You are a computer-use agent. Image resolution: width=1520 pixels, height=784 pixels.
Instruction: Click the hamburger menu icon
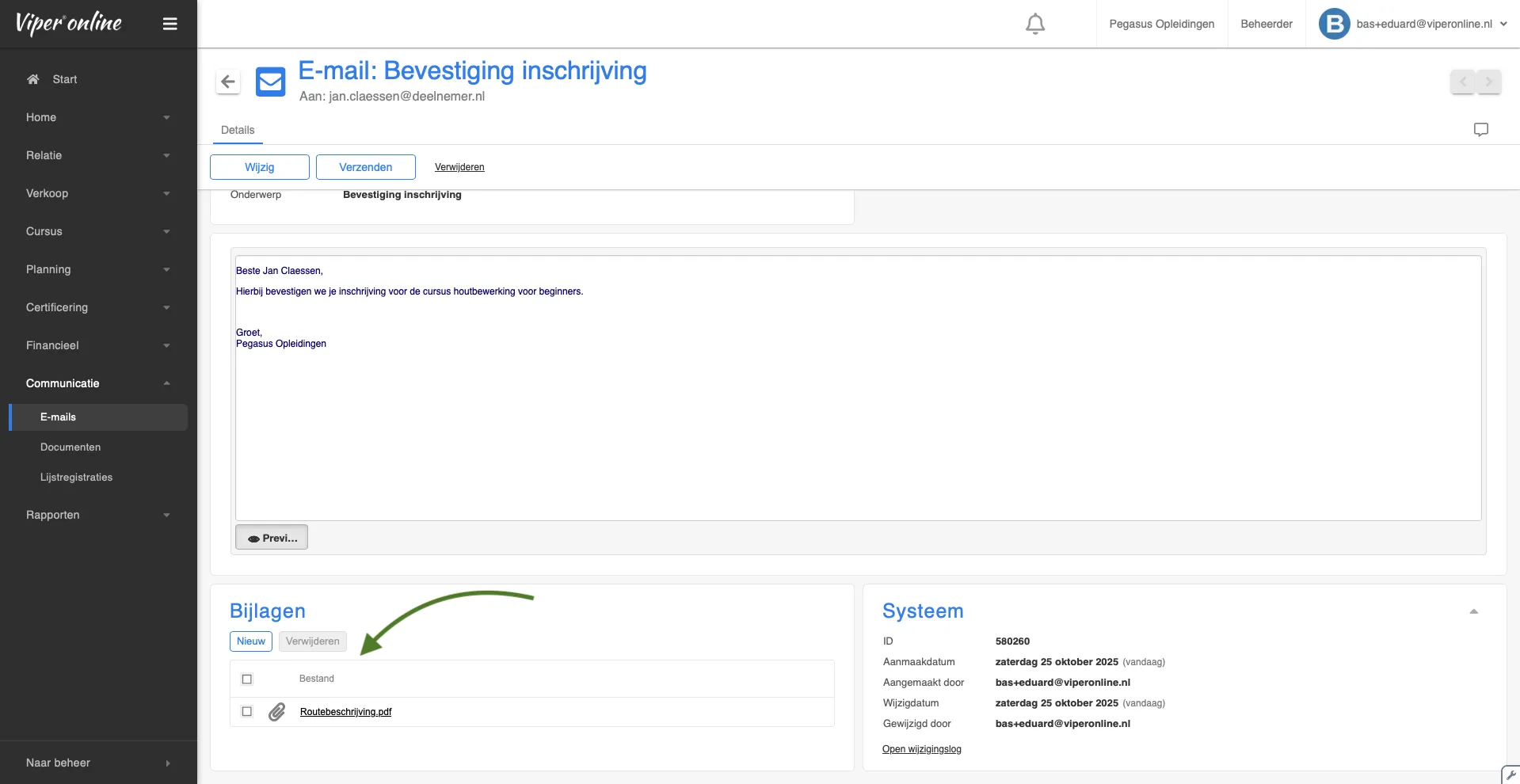[x=170, y=24]
